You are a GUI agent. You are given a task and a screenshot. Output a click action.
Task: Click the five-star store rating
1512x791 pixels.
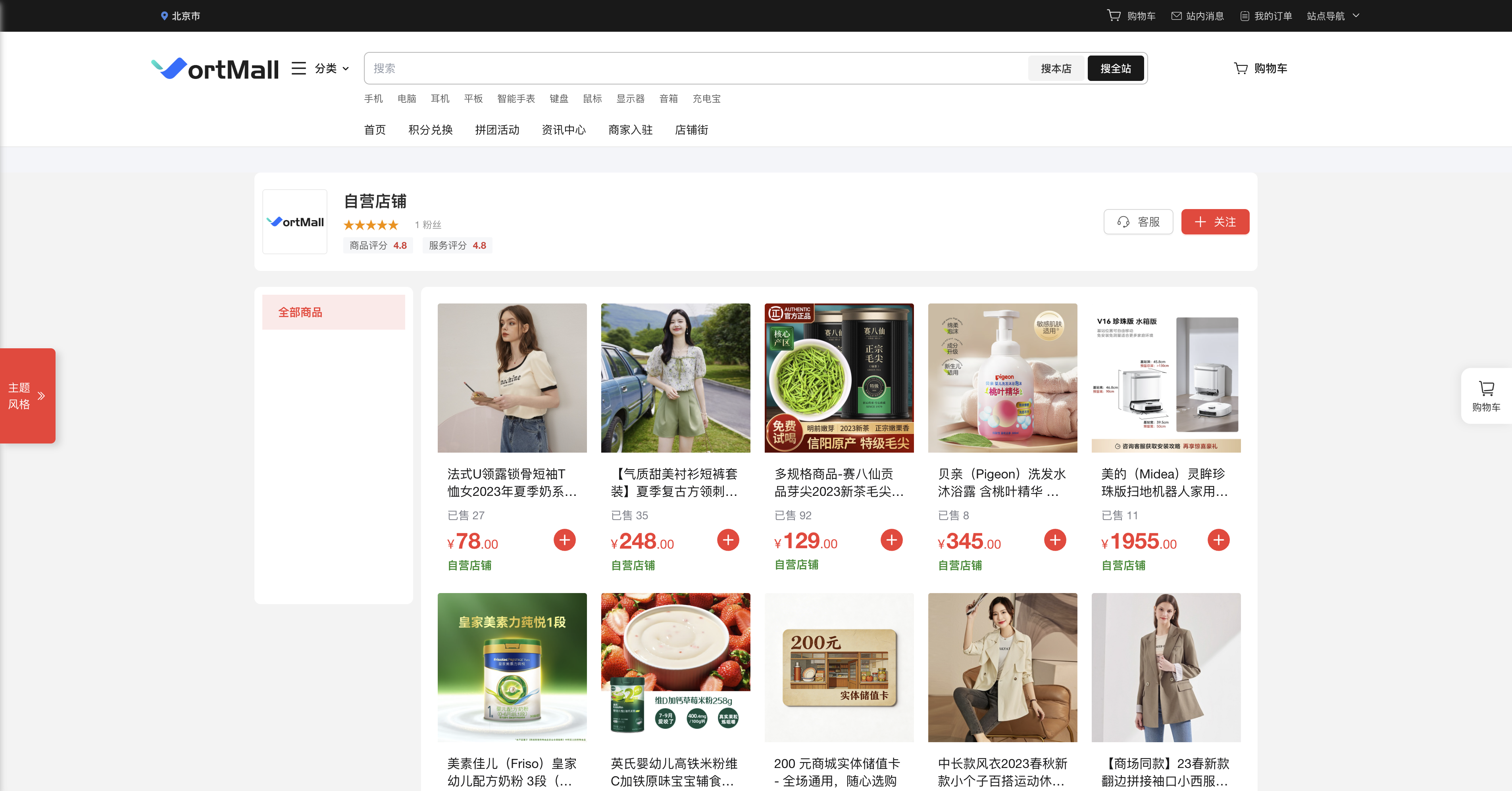pos(371,225)
